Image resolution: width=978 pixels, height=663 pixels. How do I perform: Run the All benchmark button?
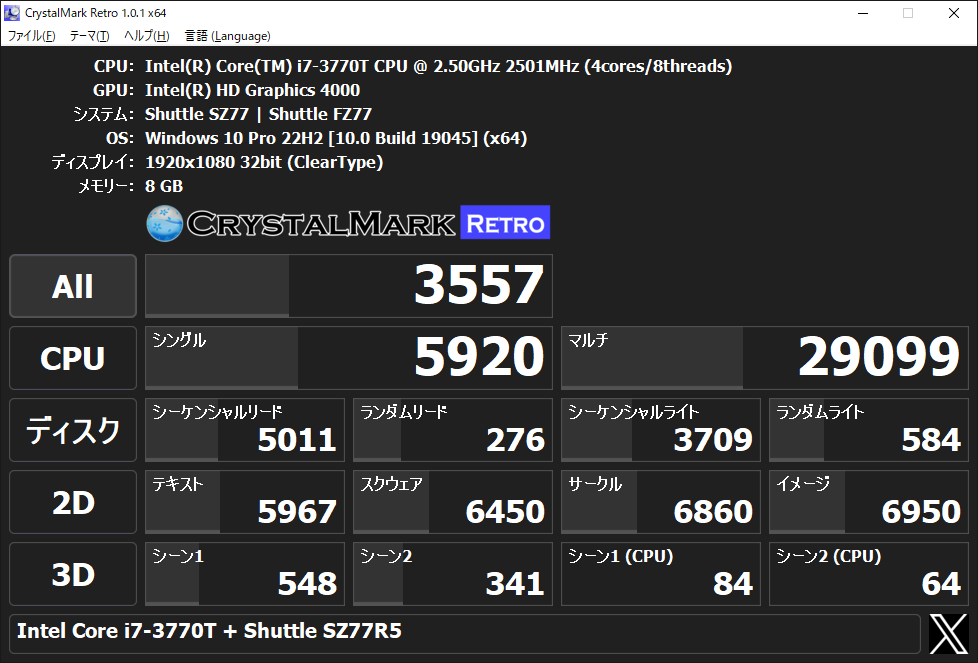73,286
